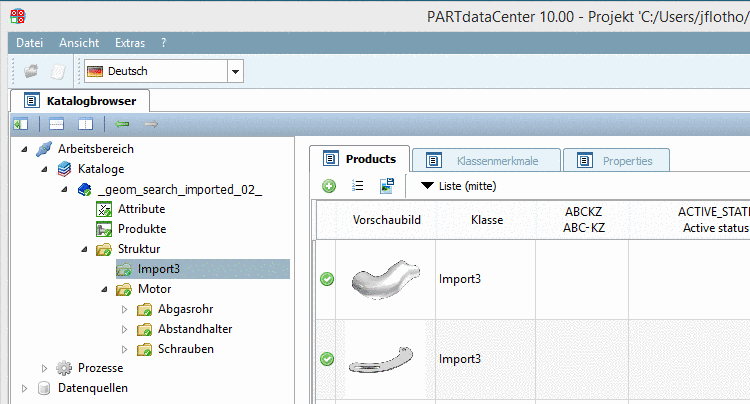Open the Deutsch language dropdown
Screen dimensions: 750x404
click(235, 71)
